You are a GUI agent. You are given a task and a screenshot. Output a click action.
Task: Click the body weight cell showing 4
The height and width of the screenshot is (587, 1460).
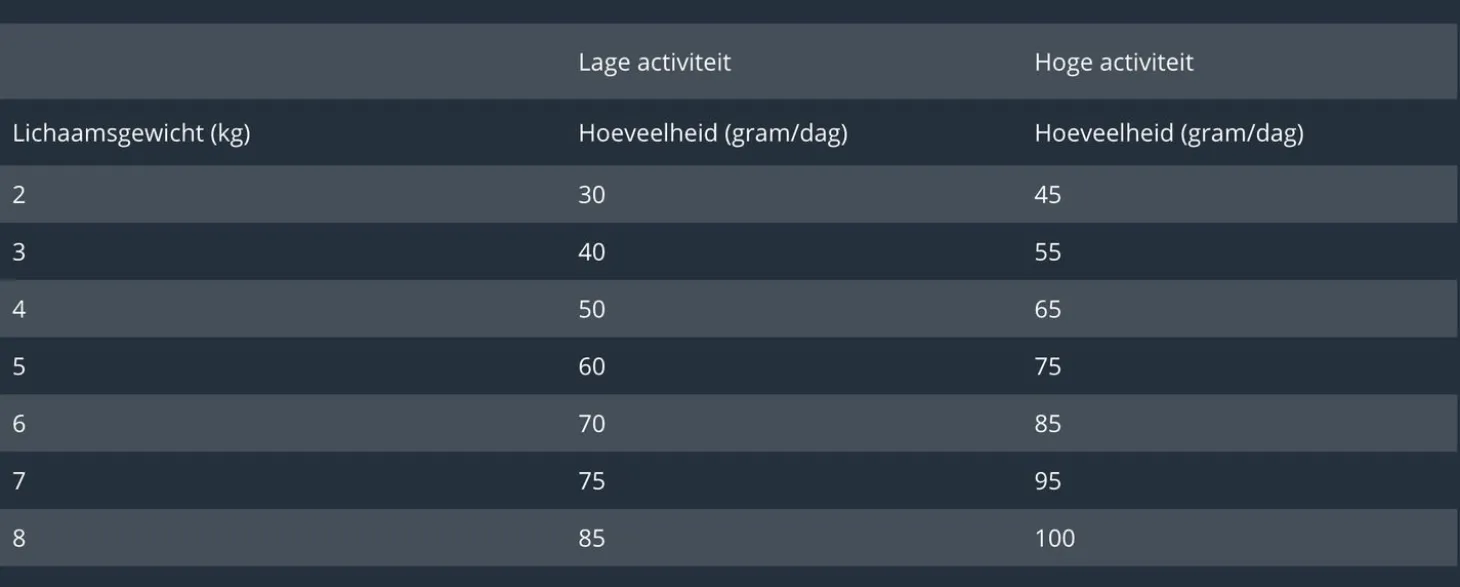pyautogui.click(x=19, y=309)
